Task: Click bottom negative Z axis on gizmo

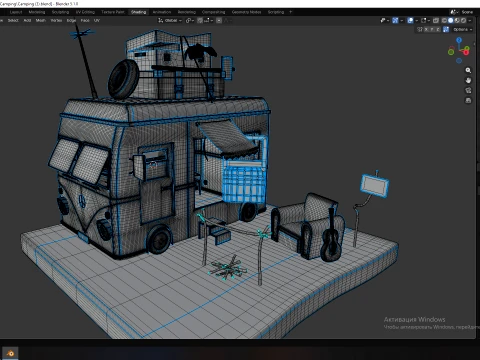Action: click(x=459, y=61)
